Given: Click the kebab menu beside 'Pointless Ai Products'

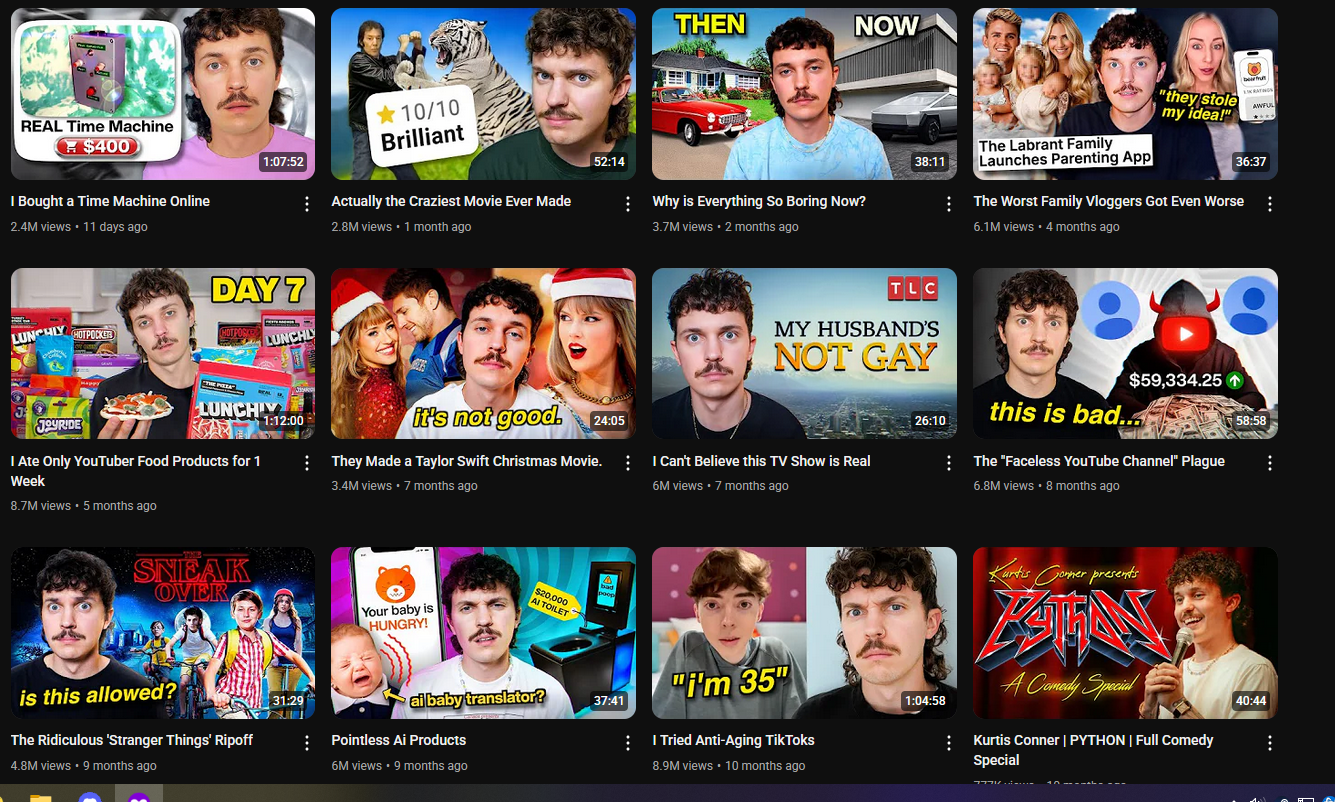Looking at the screenshot, I should click(x=628, y=743).
